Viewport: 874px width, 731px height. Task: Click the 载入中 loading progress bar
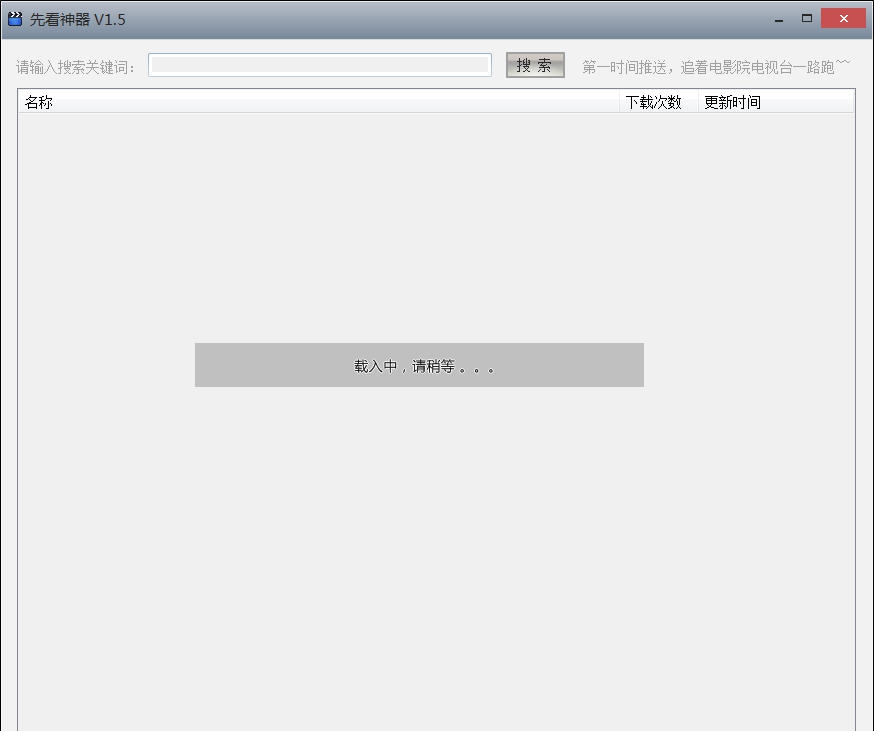click(x=419, y=365)
